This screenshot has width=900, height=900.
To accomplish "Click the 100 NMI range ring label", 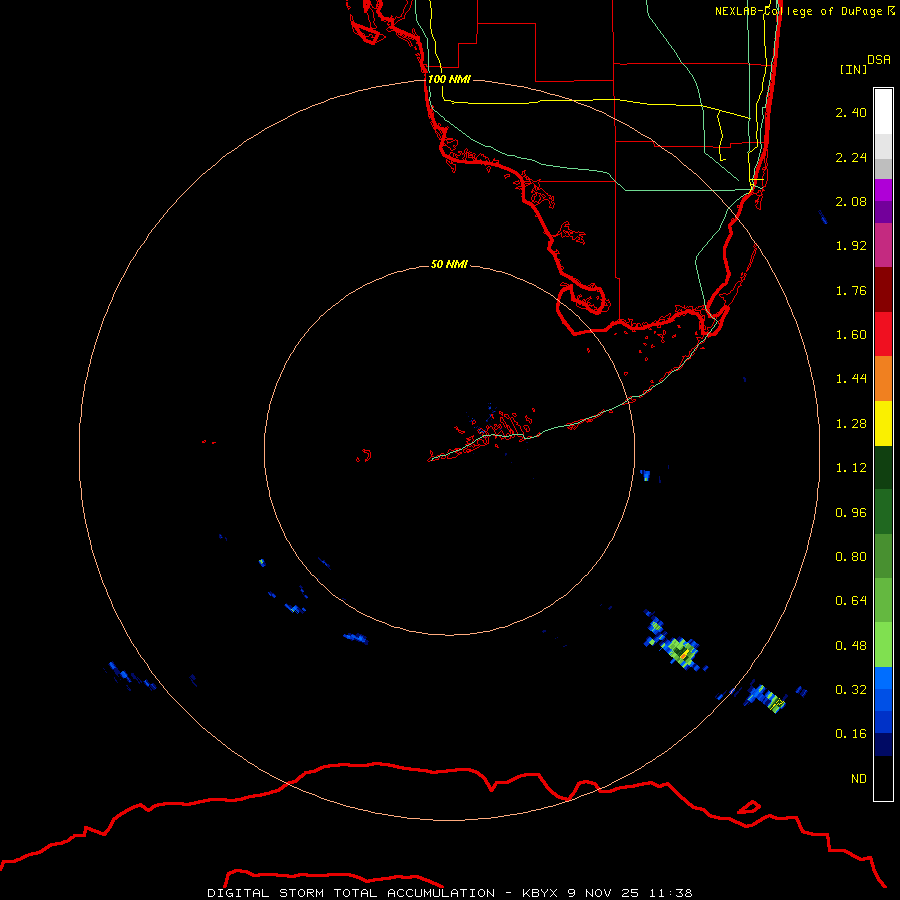I will [449, 79].
